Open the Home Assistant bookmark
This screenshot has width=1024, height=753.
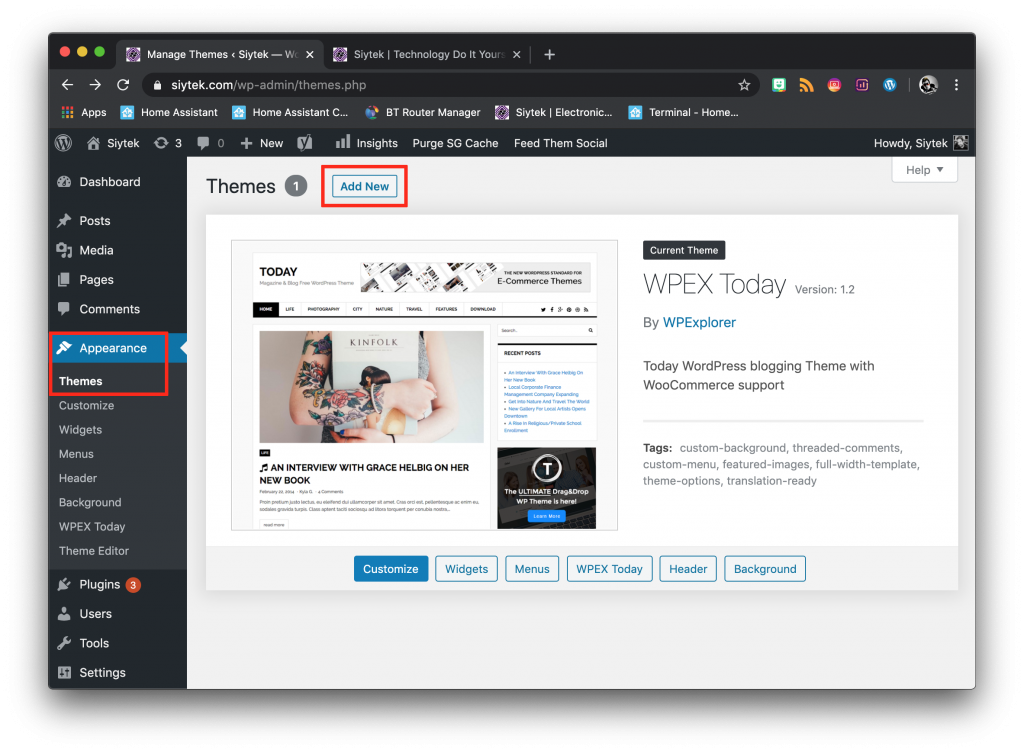pyautogui.click(x=169, y=112)
